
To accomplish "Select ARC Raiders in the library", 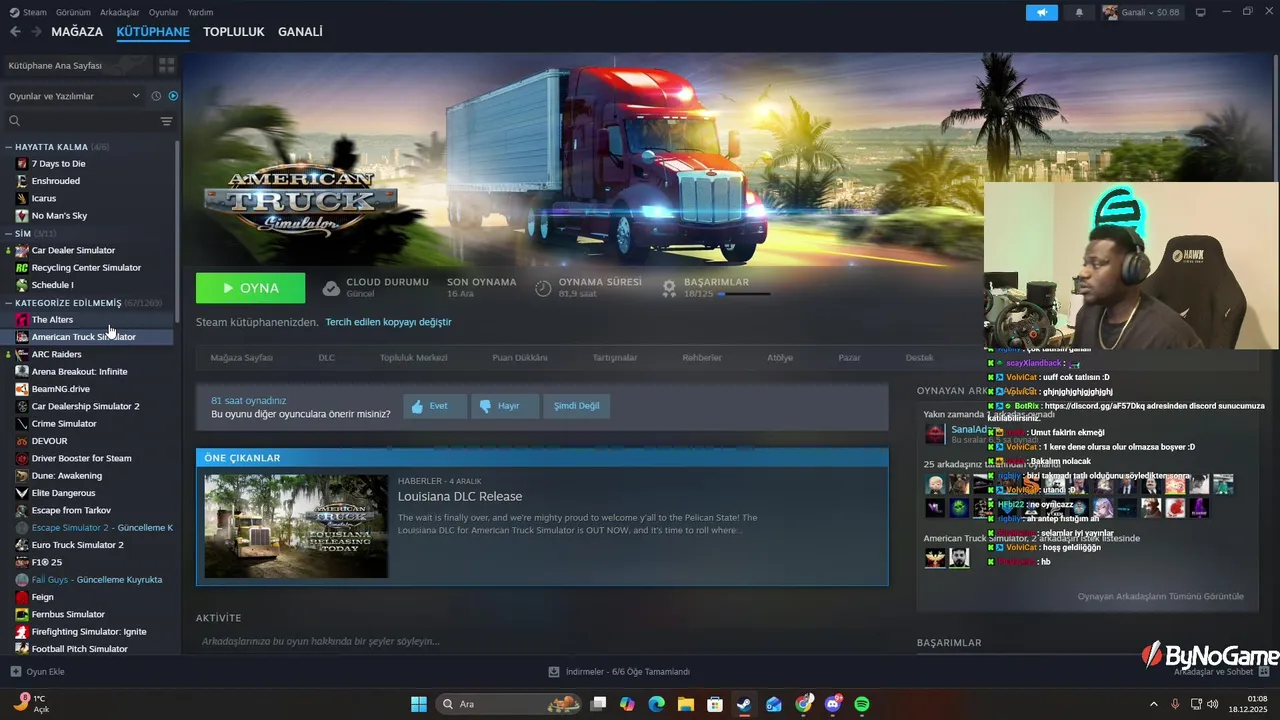I will point(56,354).
